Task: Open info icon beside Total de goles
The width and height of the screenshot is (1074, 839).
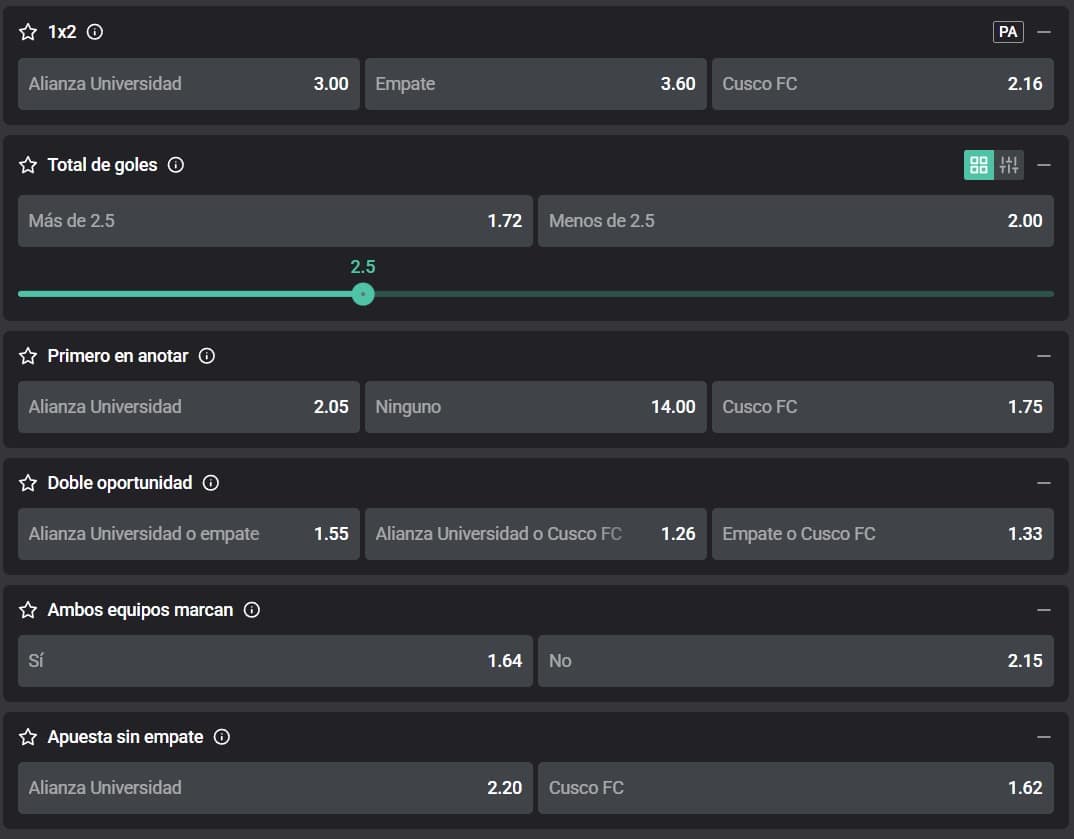Action: (176, 165)
